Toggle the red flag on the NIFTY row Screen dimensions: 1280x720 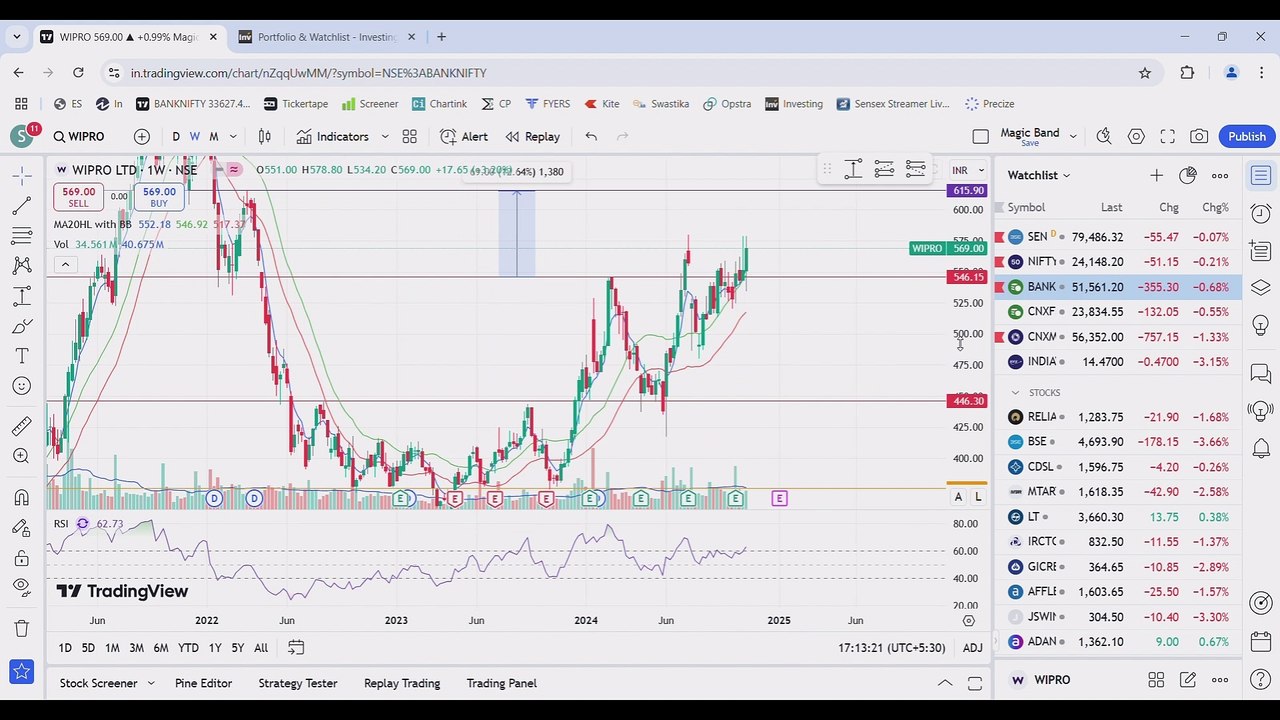[x=1000, y=262]
